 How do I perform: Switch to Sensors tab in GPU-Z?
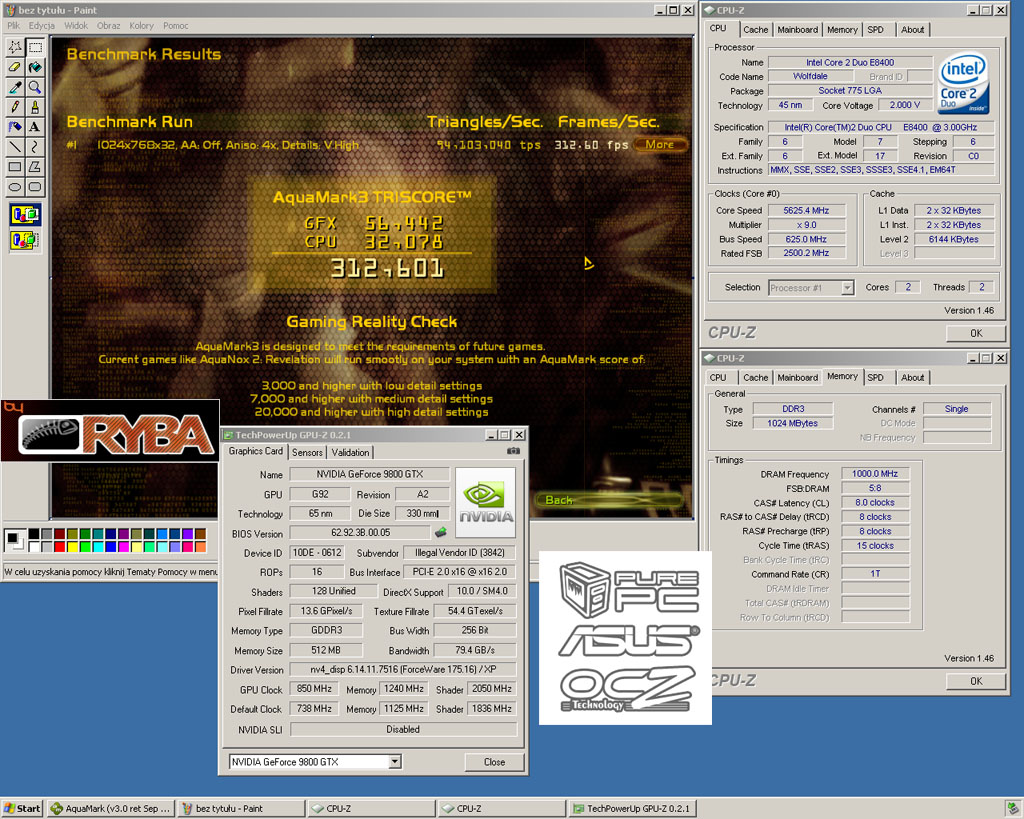(307, 452)
